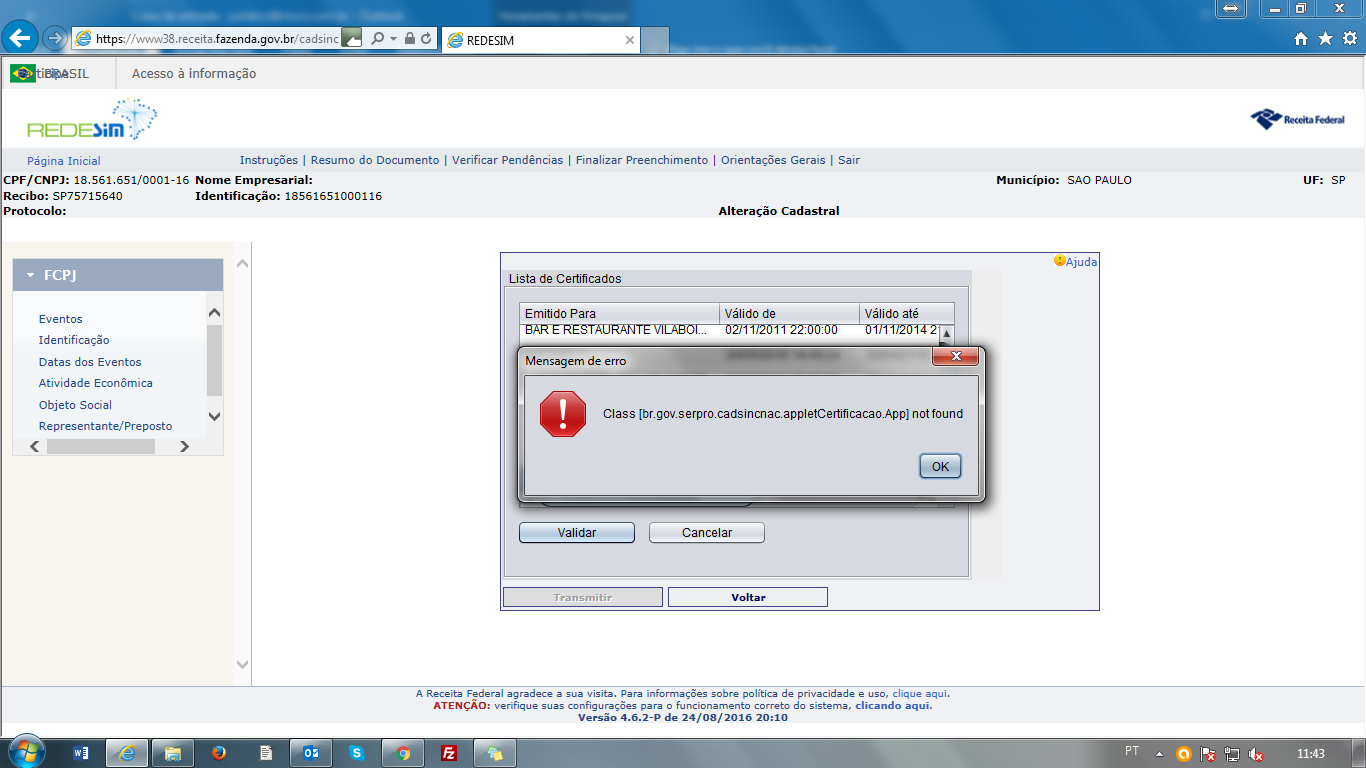Open the address bar search dropdown arrow

393,38
